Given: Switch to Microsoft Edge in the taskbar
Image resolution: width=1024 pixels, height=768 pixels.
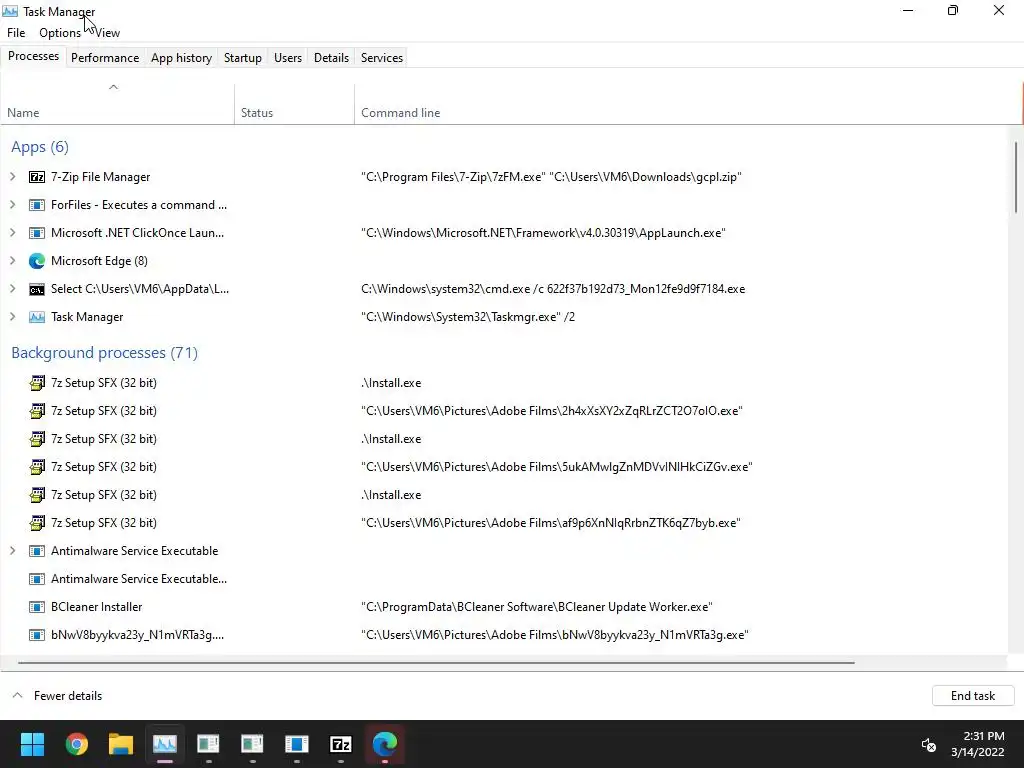Looking at the screenshot, I should click(385, 744).
